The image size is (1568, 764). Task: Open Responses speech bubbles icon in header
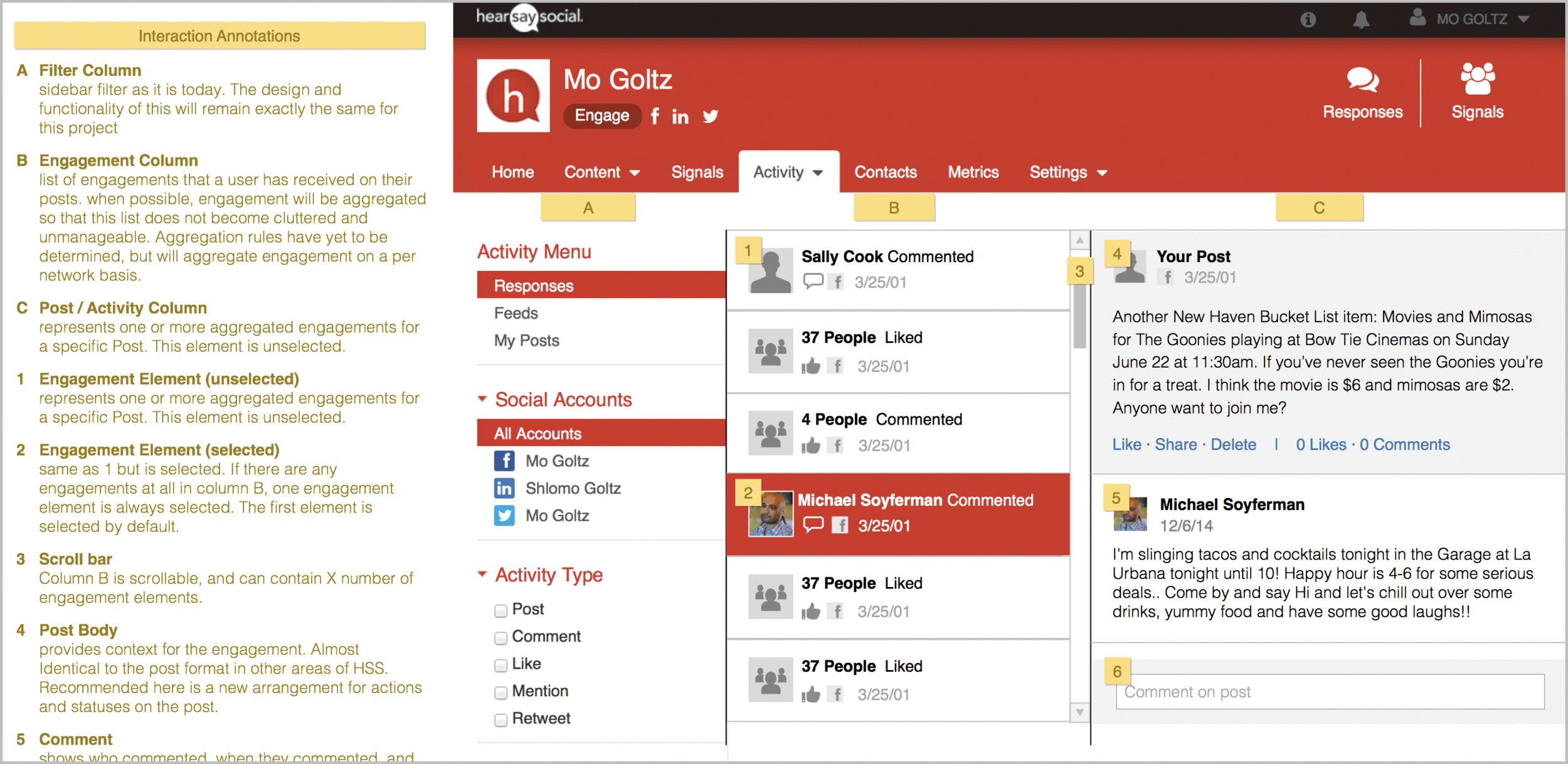1362,79
